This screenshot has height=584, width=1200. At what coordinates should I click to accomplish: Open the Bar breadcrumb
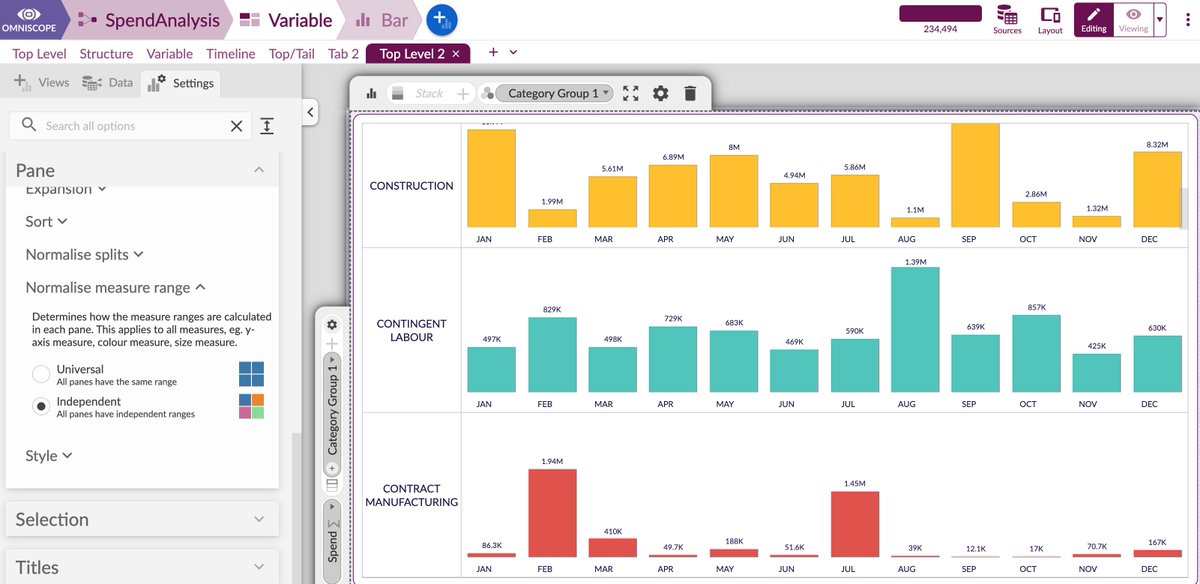coord(382,19)
